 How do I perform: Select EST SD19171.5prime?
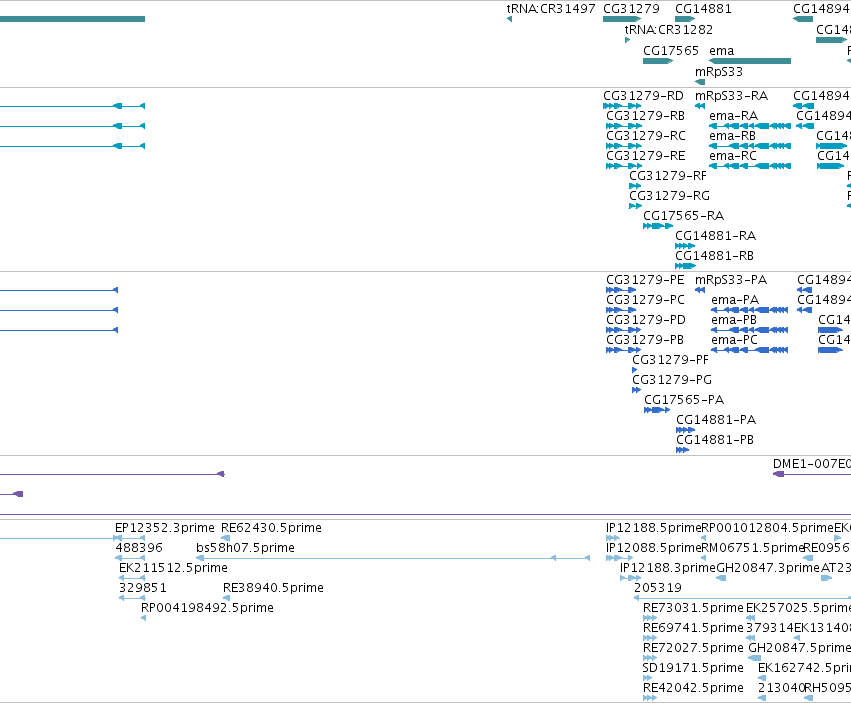693,668
